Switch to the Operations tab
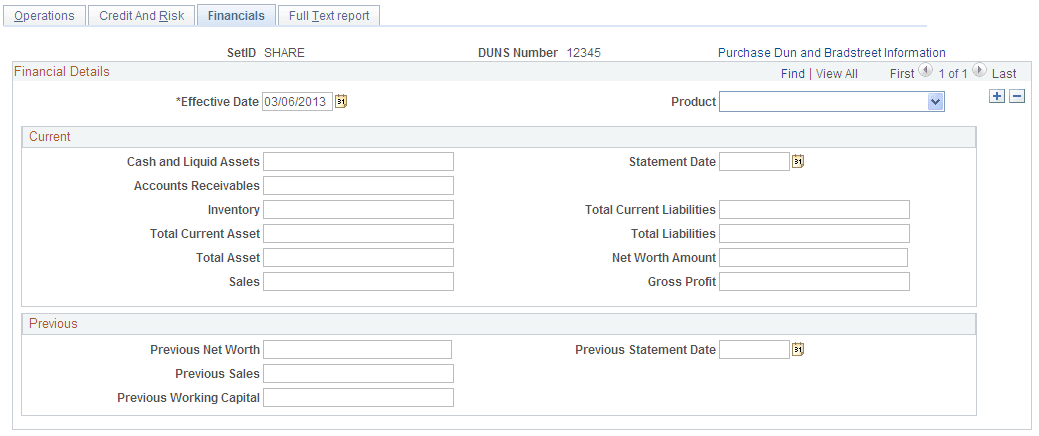Screen dimensions: 1039x436 (45, 16)
